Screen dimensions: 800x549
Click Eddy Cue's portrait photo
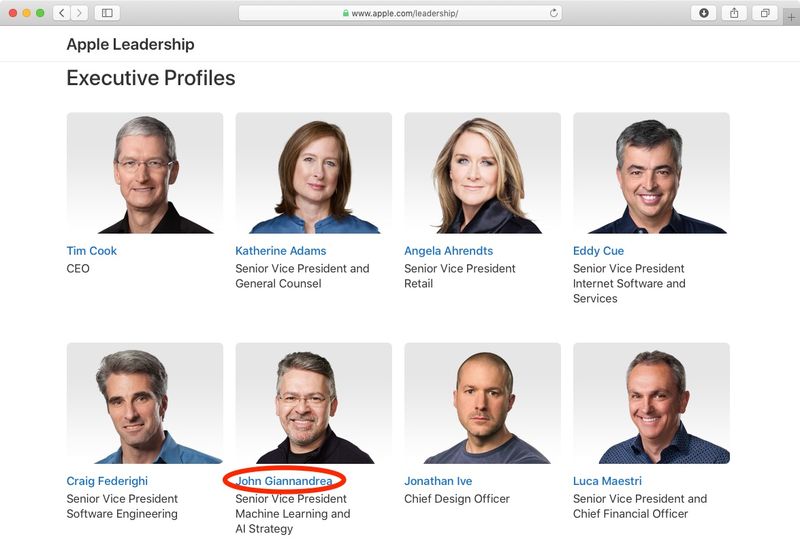point(652,173)
